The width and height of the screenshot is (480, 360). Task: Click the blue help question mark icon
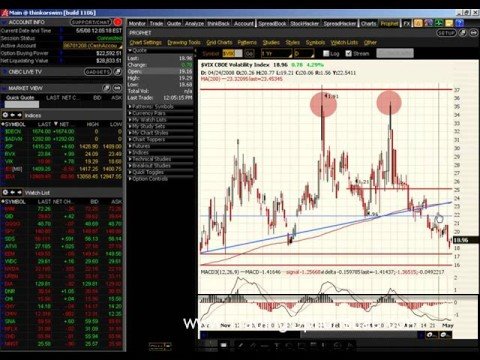(x=459, y=23)
